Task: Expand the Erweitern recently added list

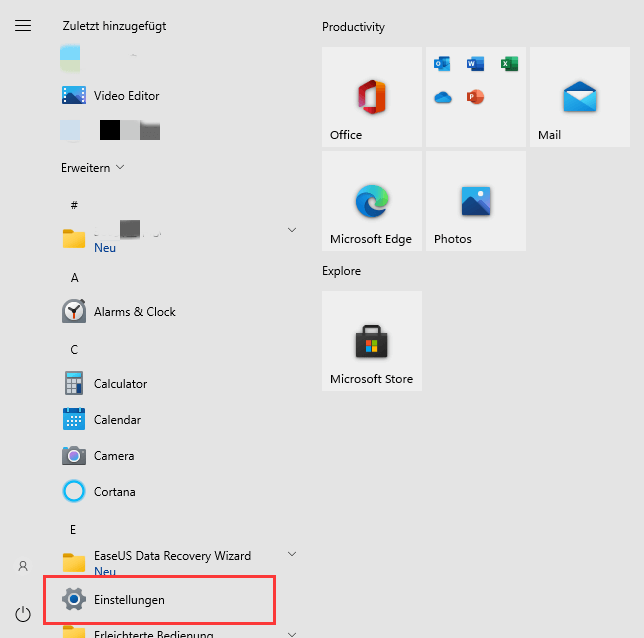Action: [92, 168]
